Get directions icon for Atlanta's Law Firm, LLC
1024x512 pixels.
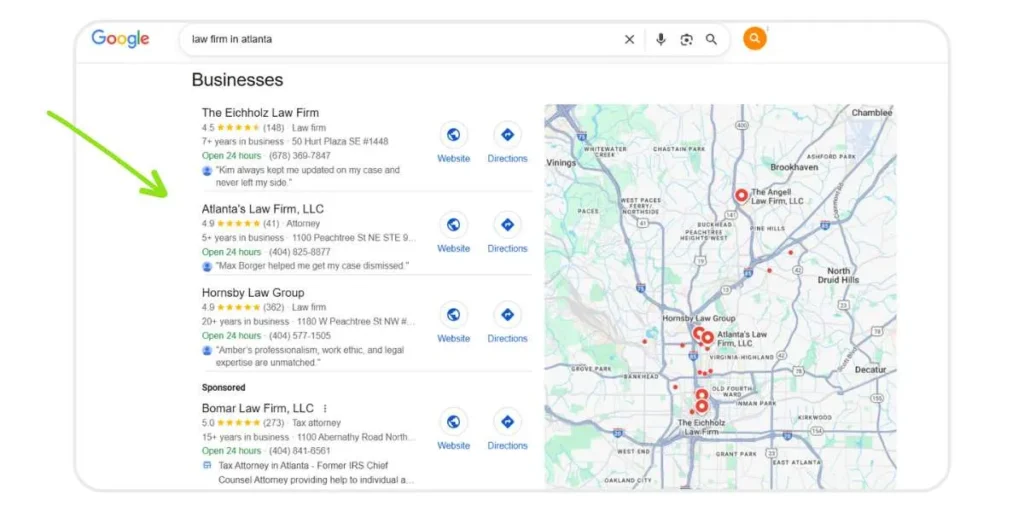click(507, 225)
